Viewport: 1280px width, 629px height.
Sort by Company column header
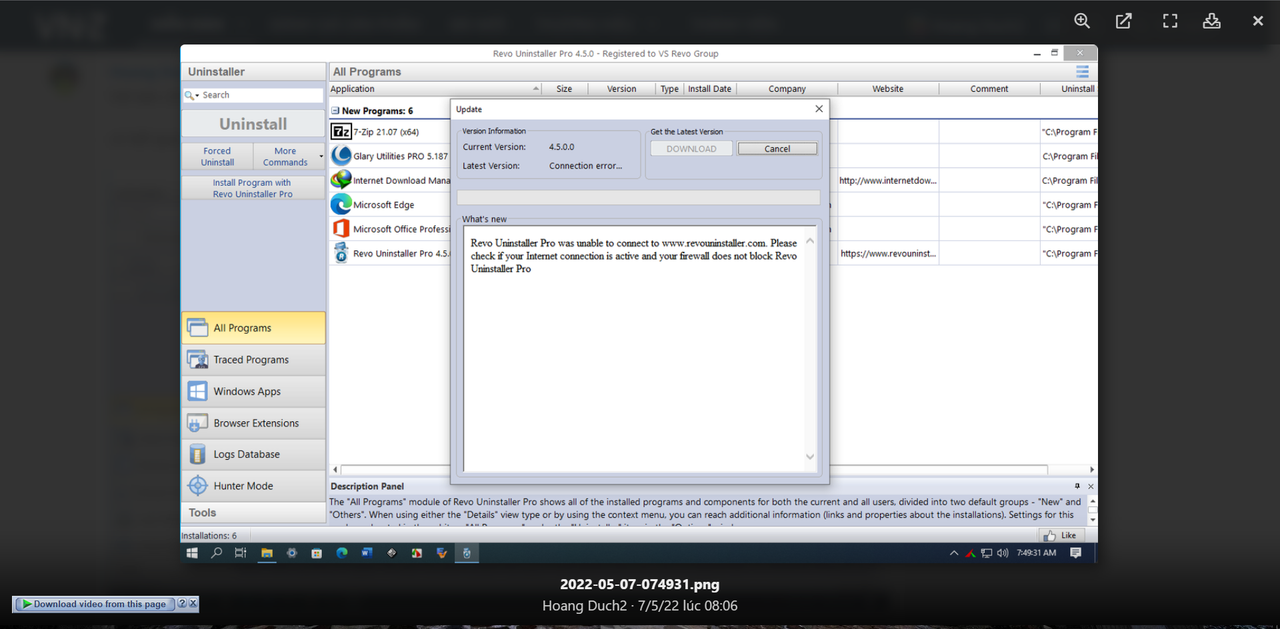[787, 89]
